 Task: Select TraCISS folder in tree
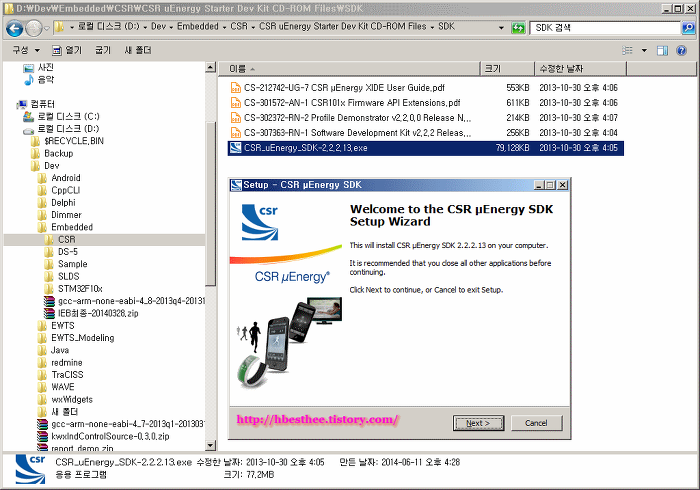pyautogui.click(x=67, y=375)
